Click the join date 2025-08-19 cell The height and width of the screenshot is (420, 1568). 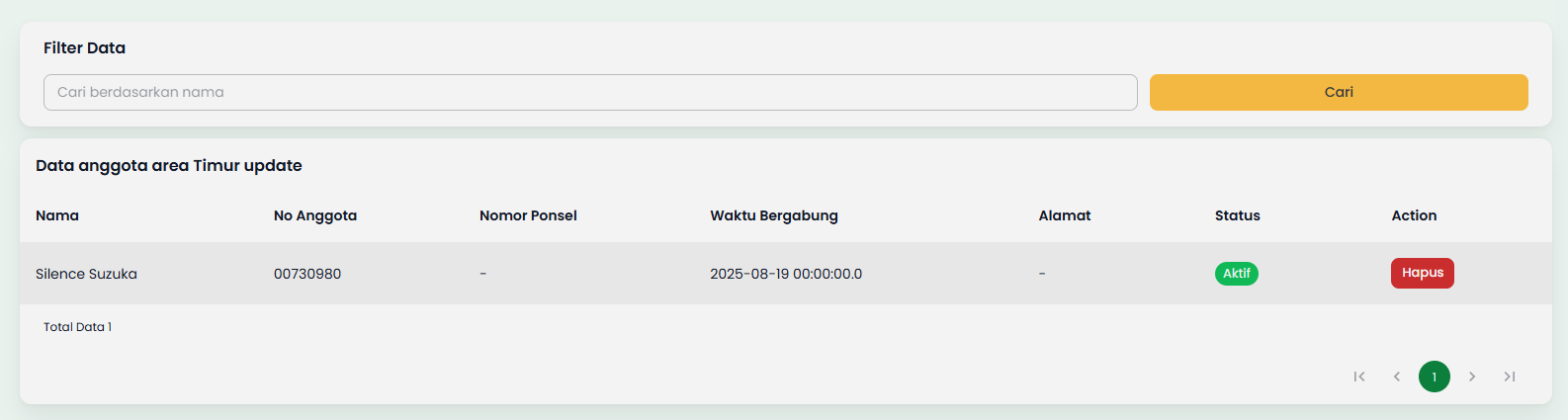786,274
